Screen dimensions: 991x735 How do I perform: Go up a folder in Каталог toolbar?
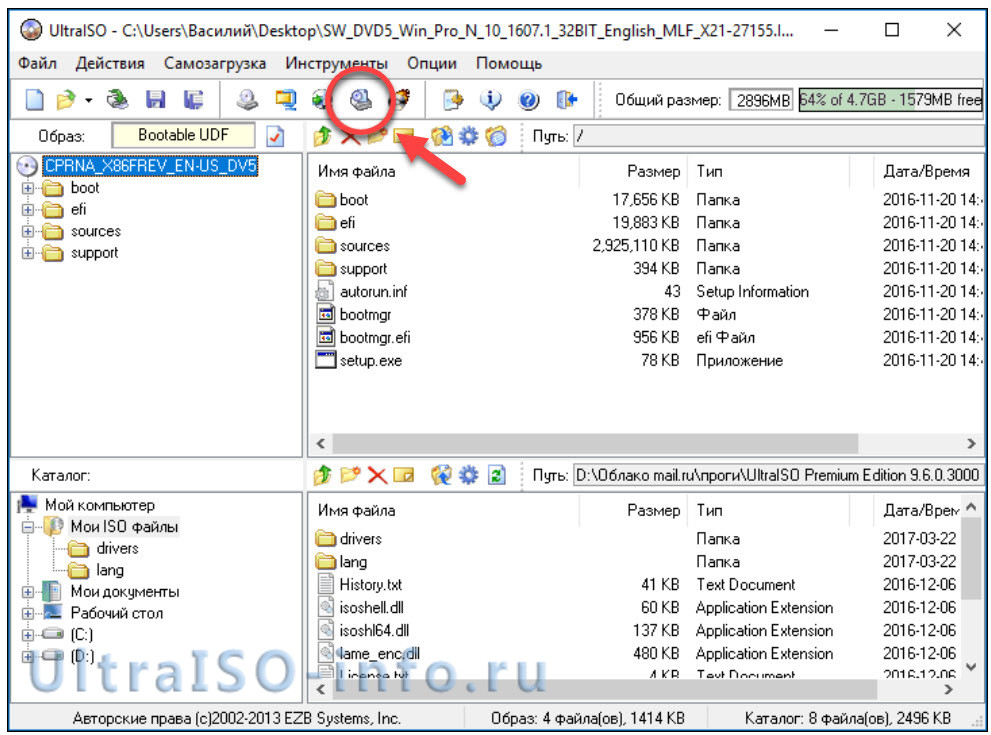click(x=323, y=475)
